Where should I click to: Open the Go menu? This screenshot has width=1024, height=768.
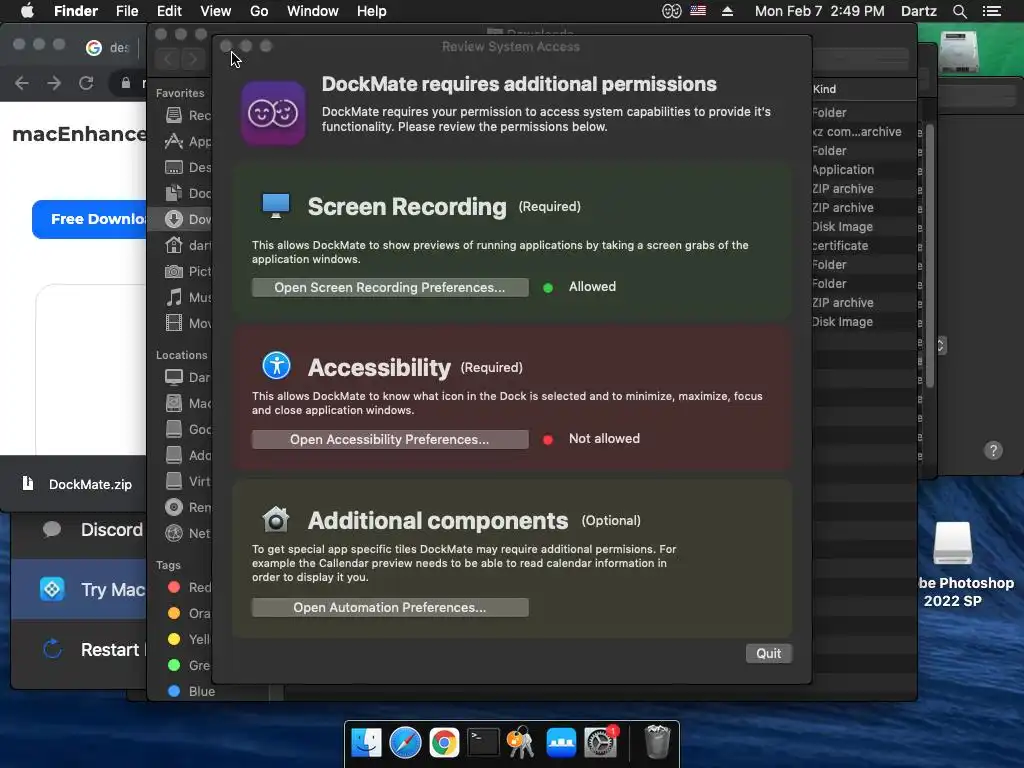coord(259,11)
